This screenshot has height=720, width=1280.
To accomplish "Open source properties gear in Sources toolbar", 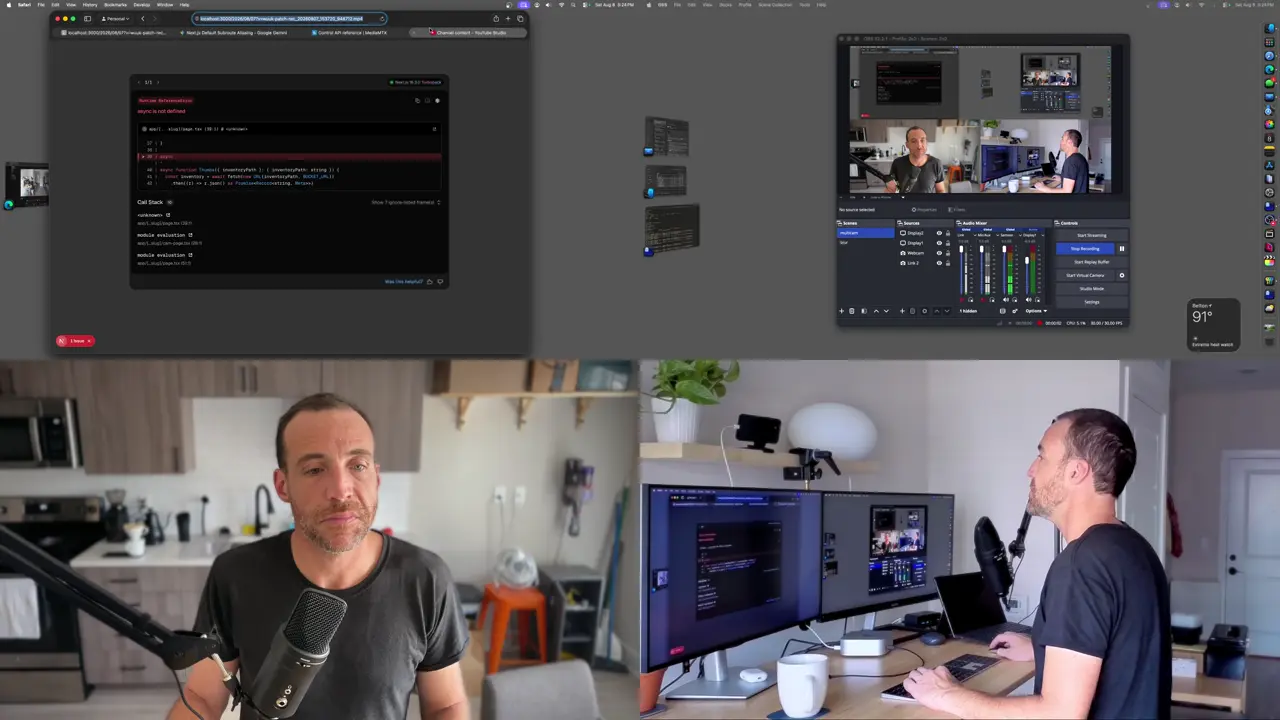I will click(x=925, y=311).
